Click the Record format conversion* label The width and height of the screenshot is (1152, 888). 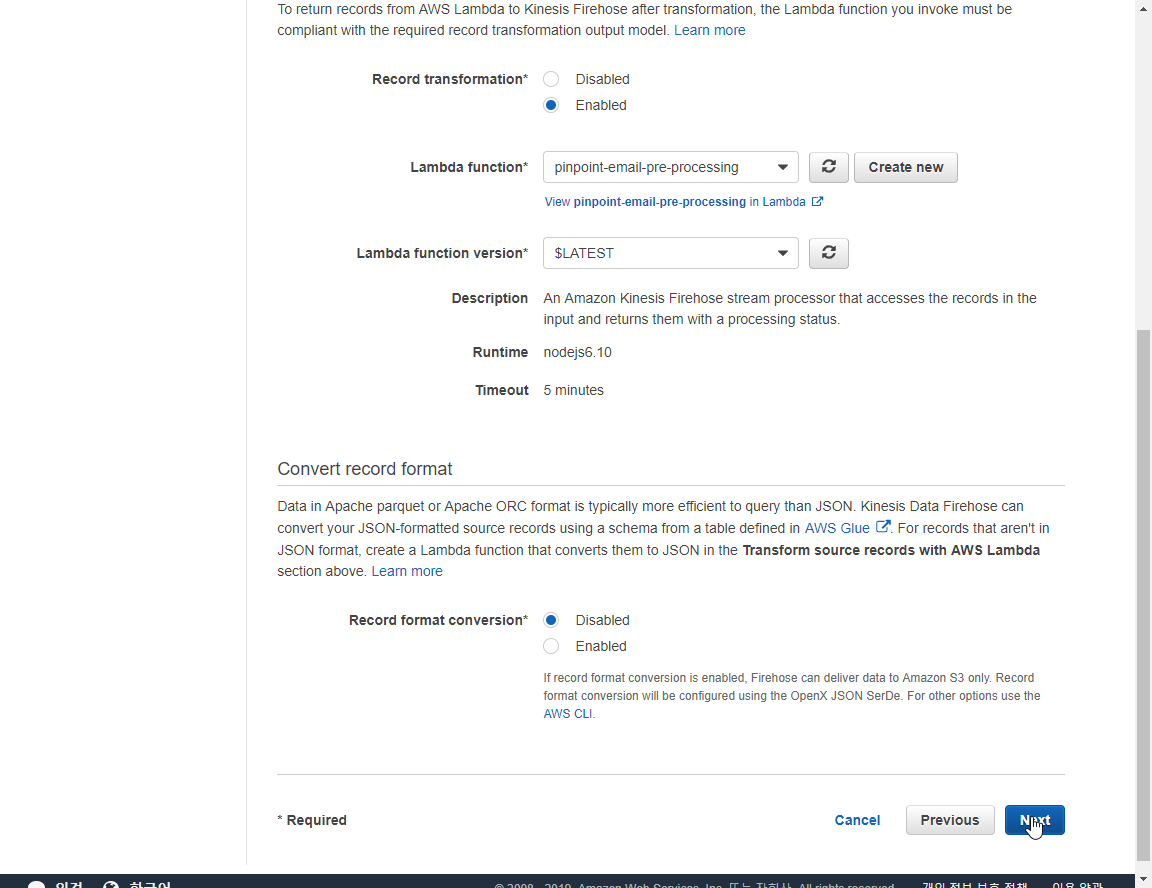(x=439, y=620)
